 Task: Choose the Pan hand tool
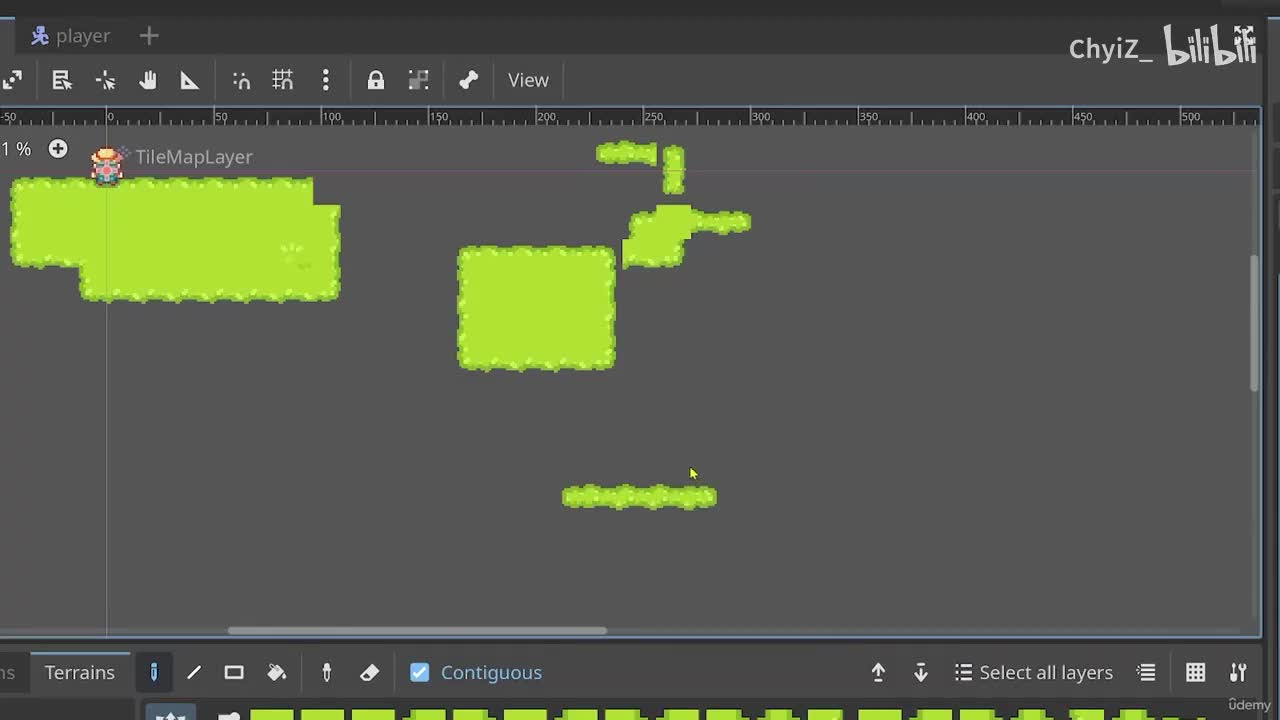click(148, 80)
